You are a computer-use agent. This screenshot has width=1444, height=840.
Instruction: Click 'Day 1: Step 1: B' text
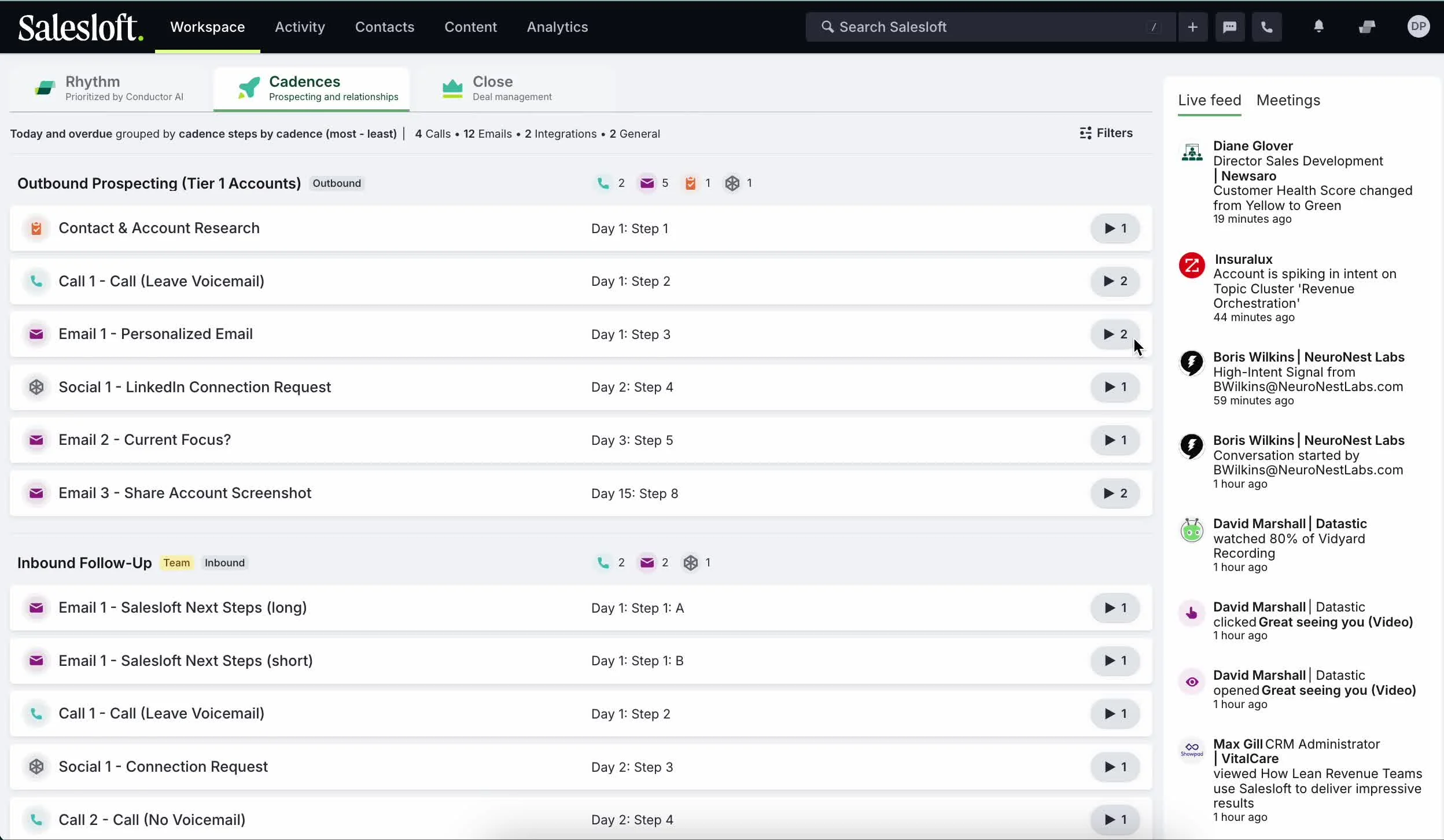(638, 661)
